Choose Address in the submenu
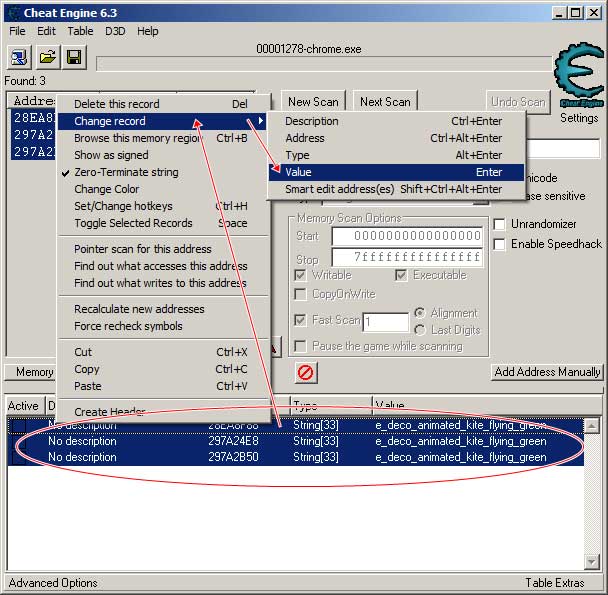Screen dimensions: 608x595 click(x=396, y=138)
